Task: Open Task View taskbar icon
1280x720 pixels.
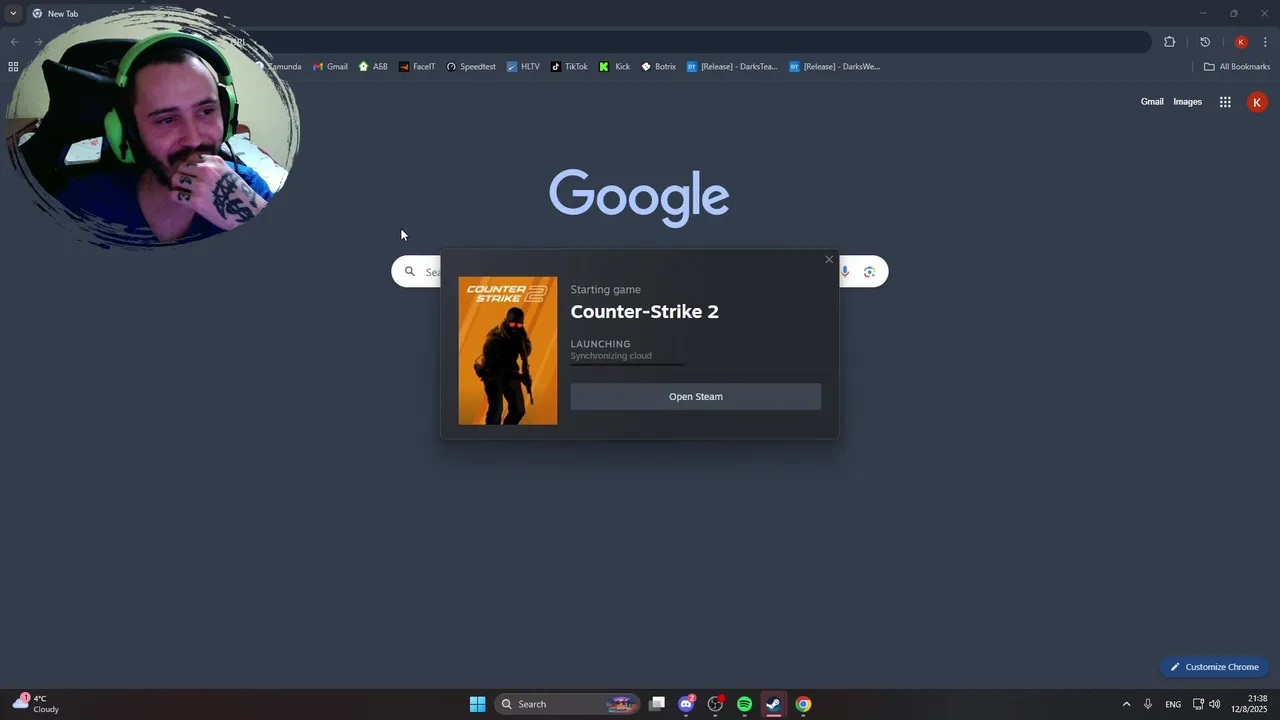Action: (657, 704)
